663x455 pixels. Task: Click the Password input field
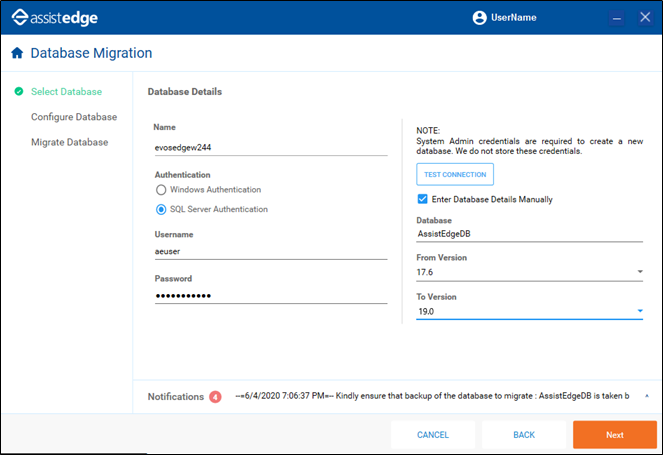pos(271,296)
